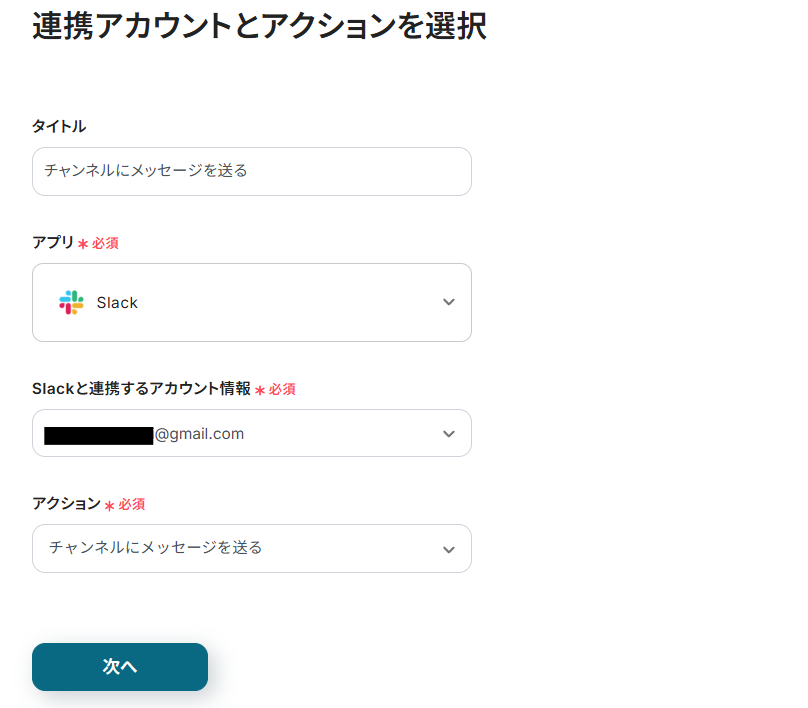Viewport: 808px width, 708px height.
Task: Click the red asterisk beside アプリ label
Action: pos(83,244)
